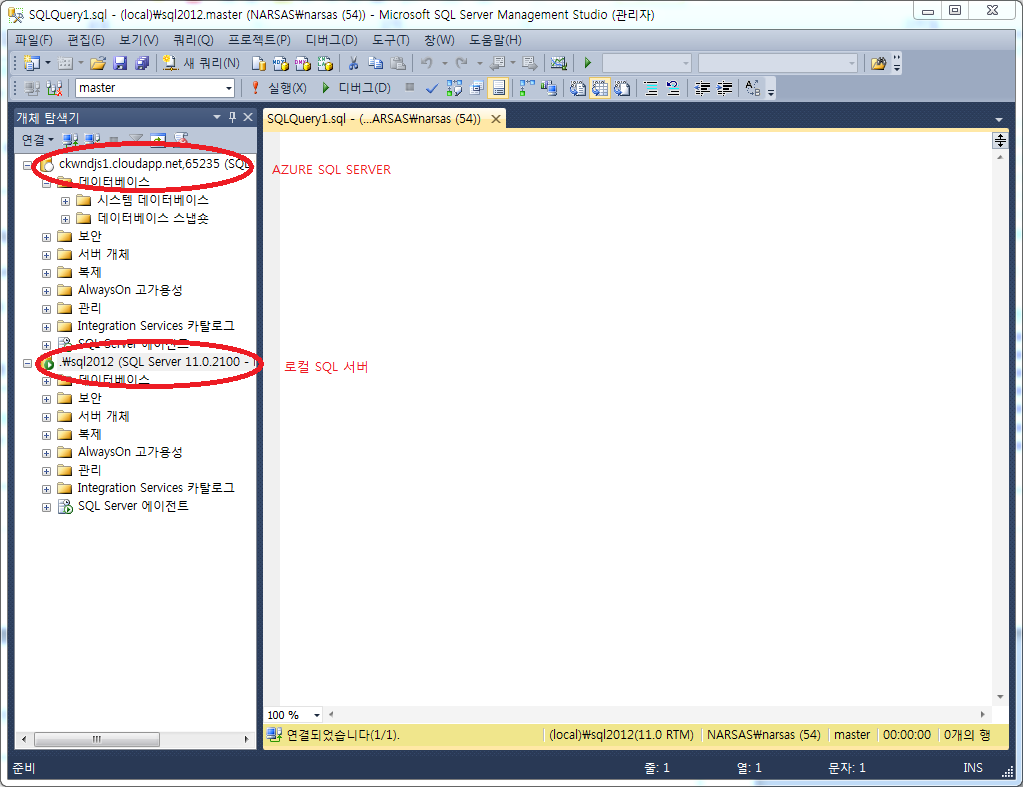
Task: Select Results to File option
Action: tap(622, 88)
